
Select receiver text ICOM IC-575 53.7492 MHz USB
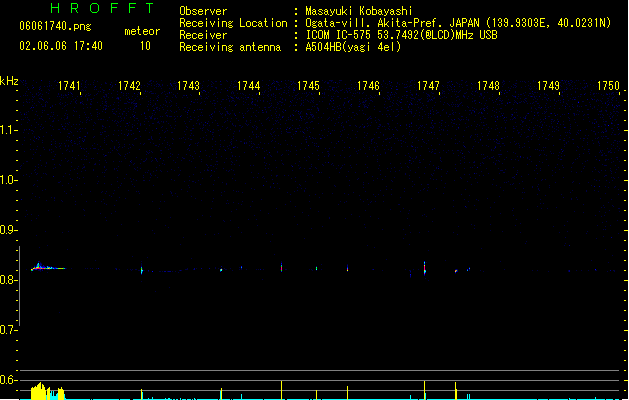pos(402,35)
